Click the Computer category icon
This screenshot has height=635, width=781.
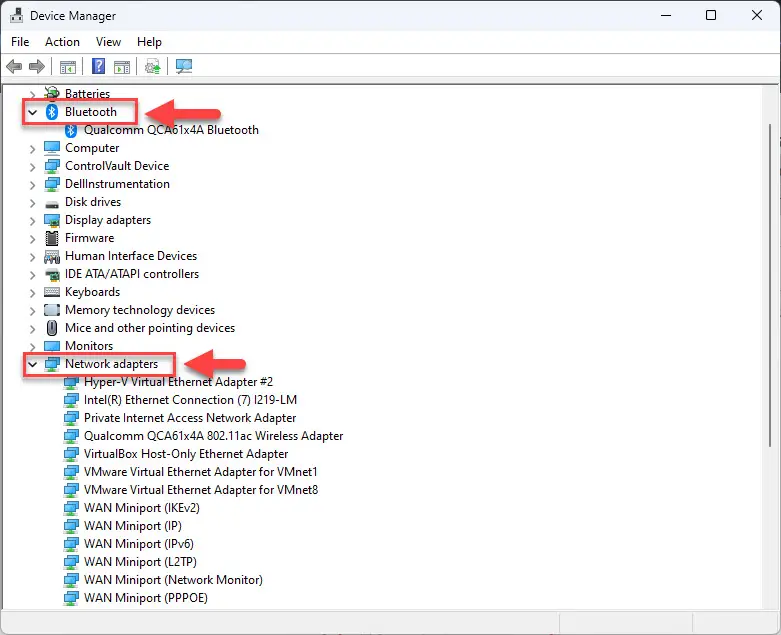[x=52, y=148]
